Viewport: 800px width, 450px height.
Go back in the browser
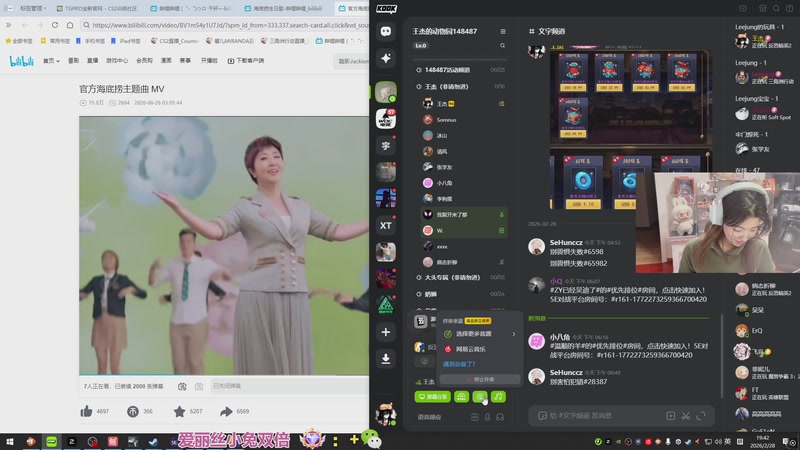pos(24,24)
